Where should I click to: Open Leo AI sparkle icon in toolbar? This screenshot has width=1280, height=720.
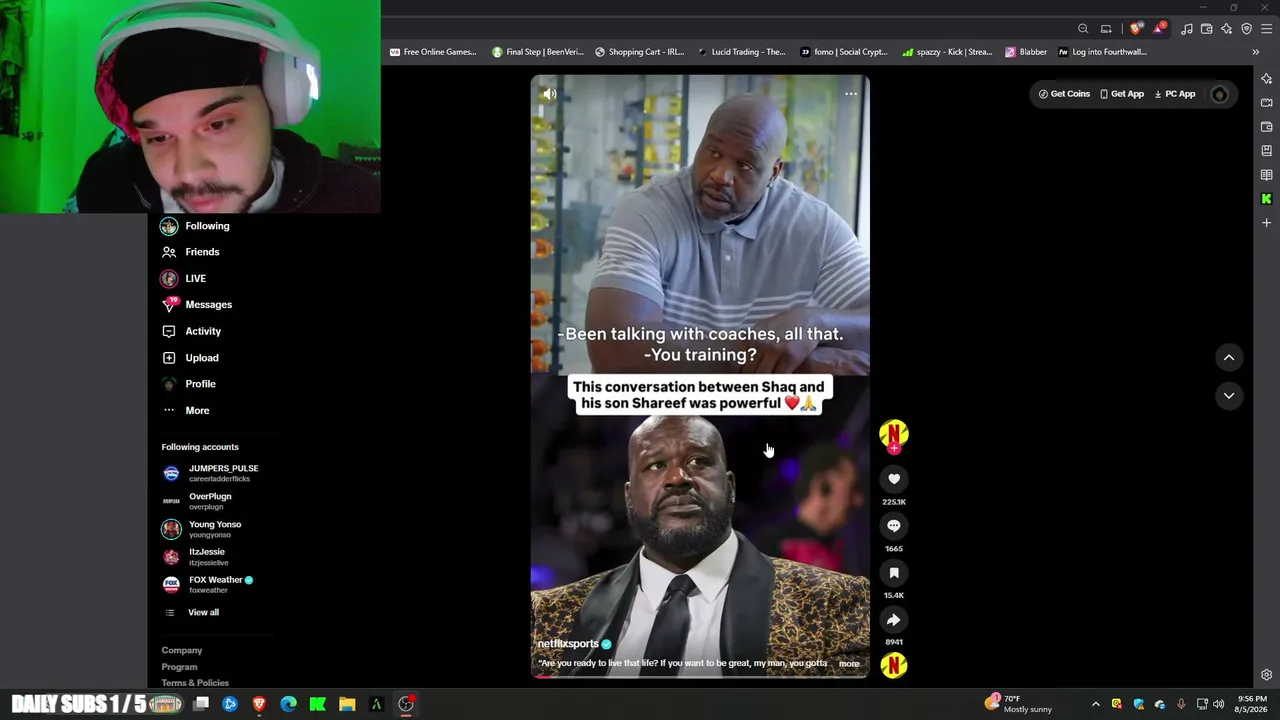[1227, 29]
